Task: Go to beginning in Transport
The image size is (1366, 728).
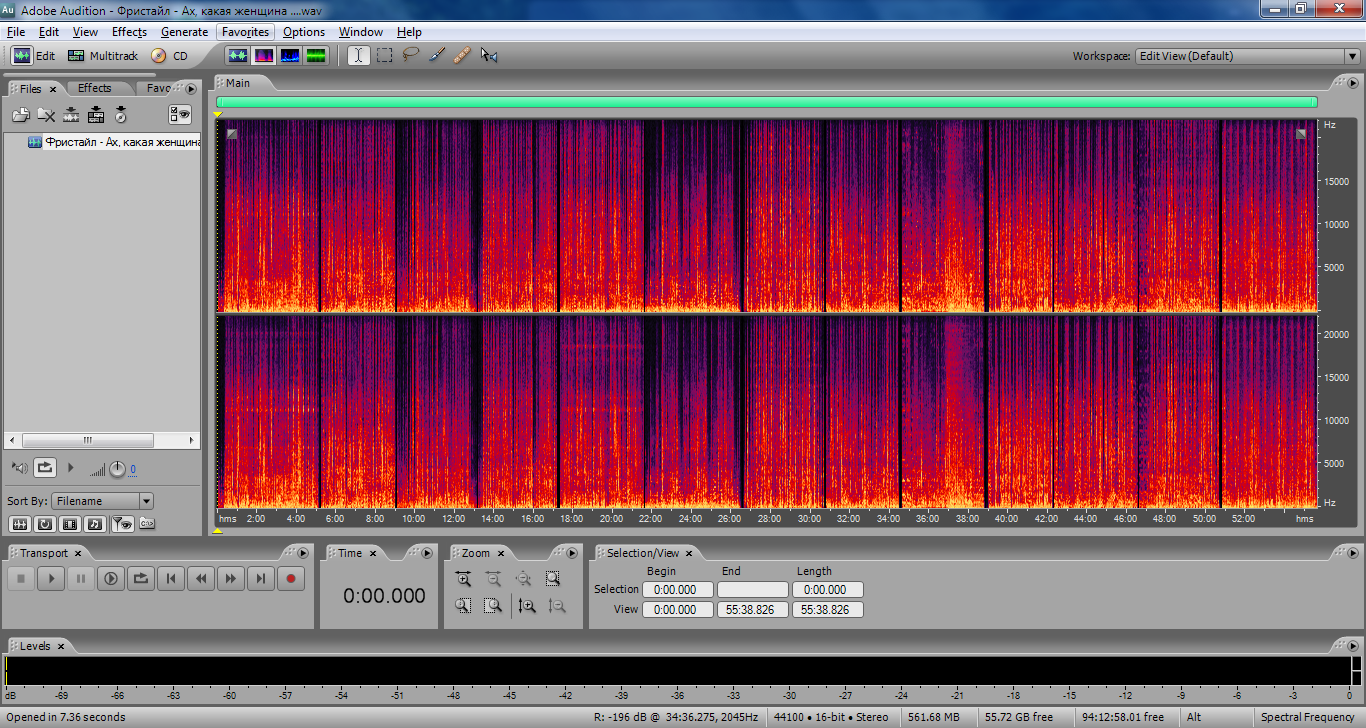Action: 171,578
